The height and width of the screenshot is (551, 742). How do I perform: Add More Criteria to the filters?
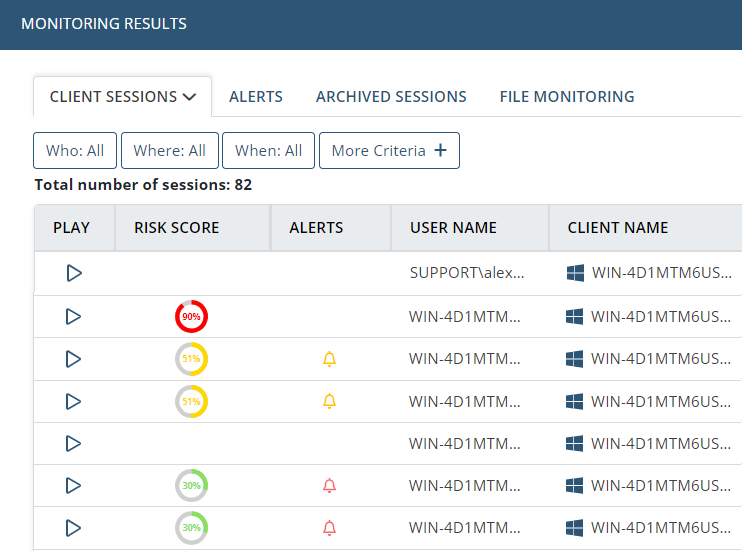click(389, 151)
